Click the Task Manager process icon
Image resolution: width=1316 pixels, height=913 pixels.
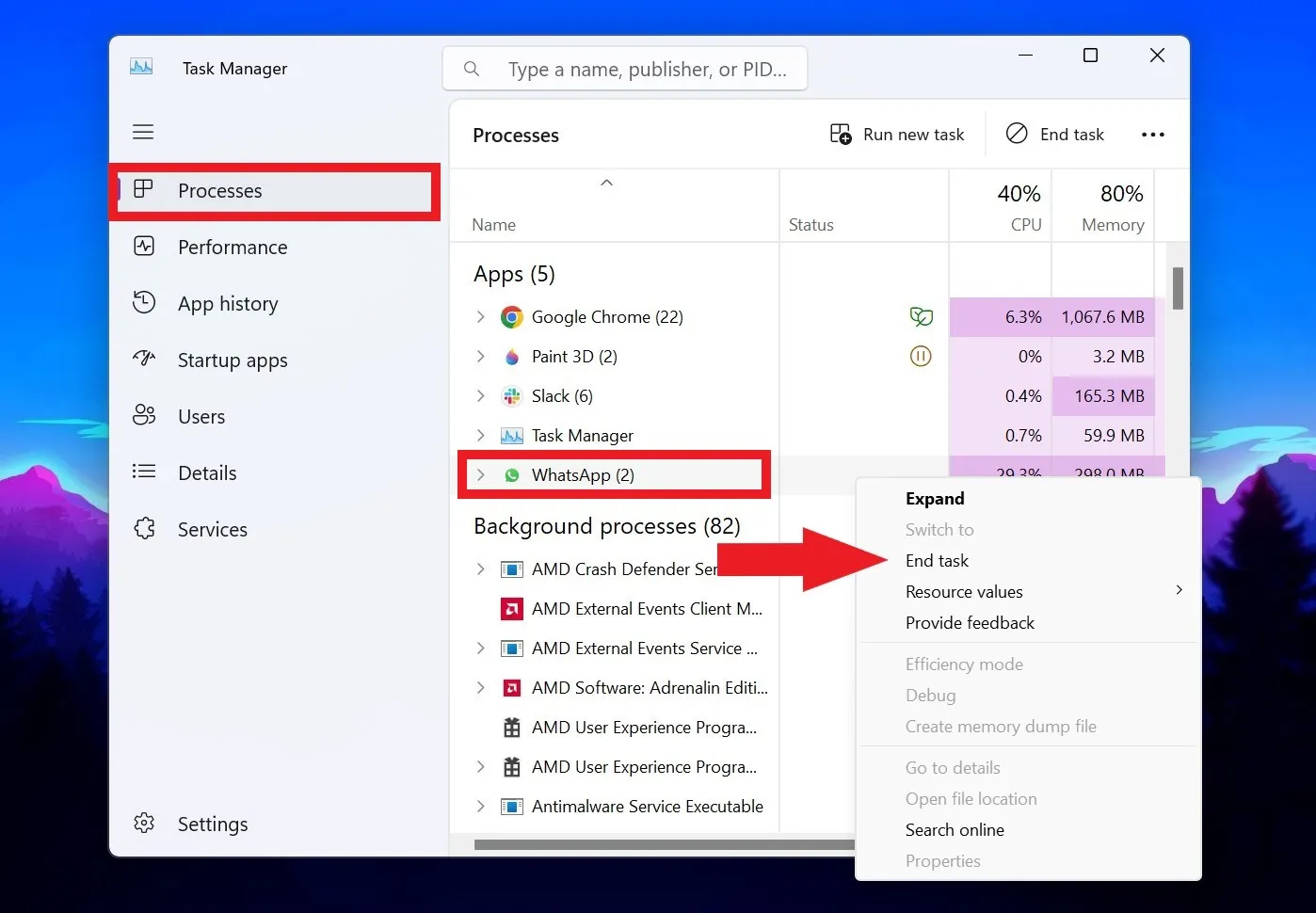click(x=512, y=436)
